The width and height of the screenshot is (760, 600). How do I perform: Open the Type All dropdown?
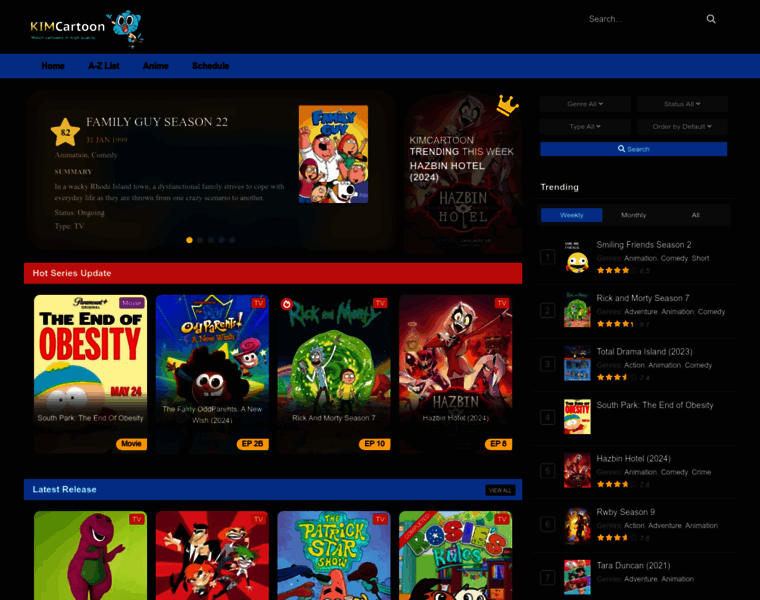tap(585, 126)
